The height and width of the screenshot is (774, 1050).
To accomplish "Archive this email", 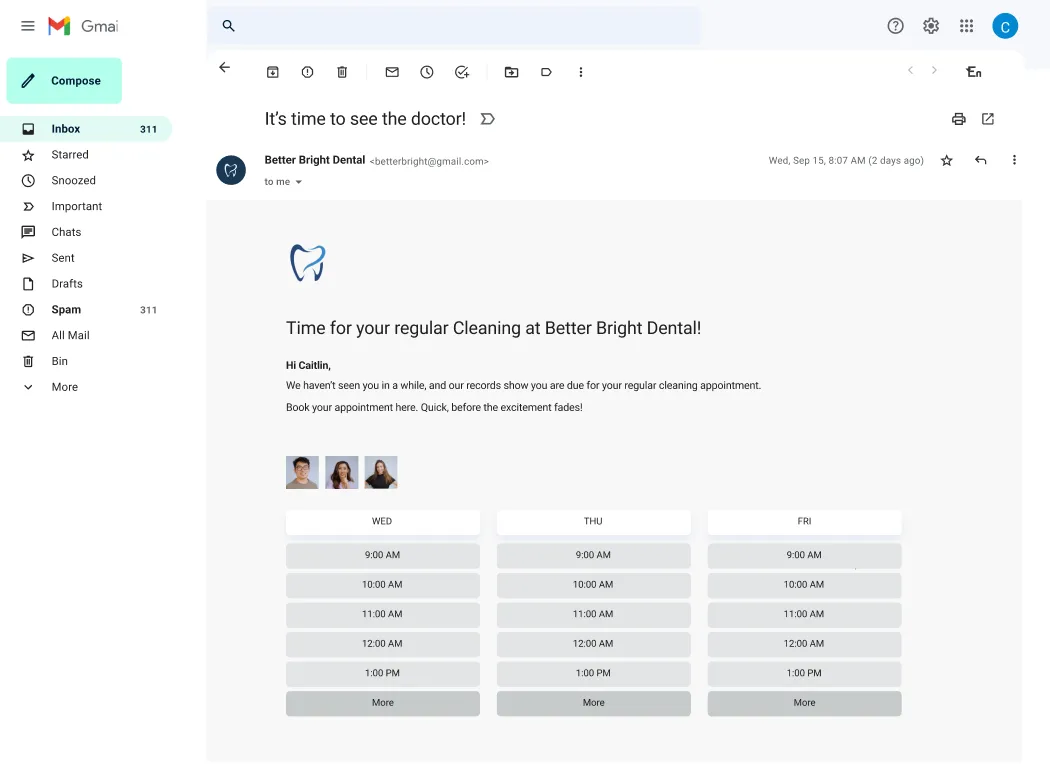I will pos(273,72).
